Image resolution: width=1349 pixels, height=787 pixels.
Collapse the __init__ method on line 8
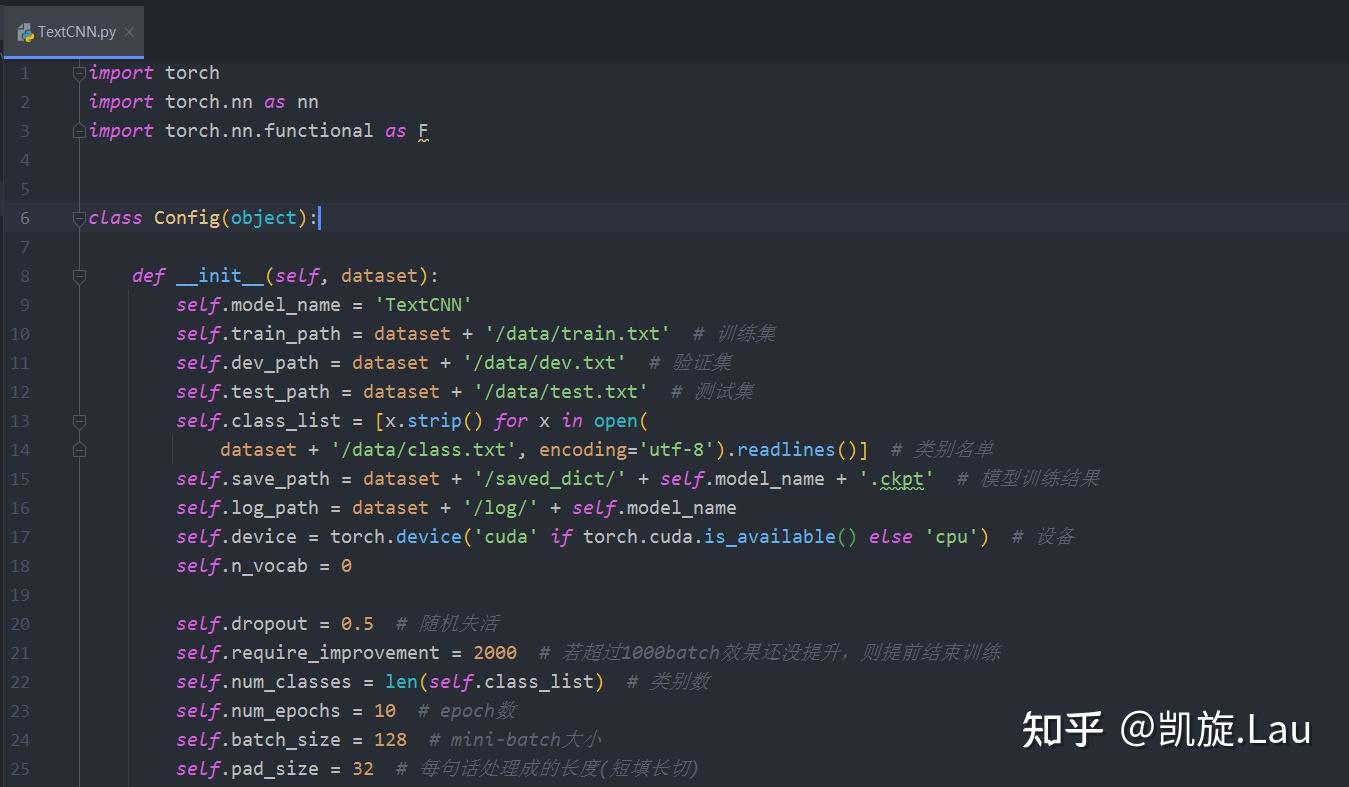coord(79,275)
